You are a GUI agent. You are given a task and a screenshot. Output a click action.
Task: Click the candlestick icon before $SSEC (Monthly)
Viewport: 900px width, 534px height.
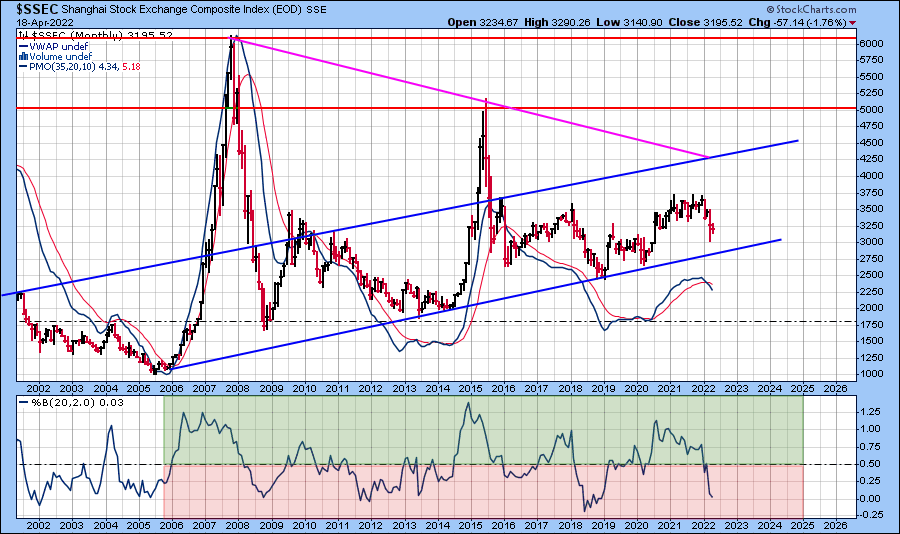22,35
